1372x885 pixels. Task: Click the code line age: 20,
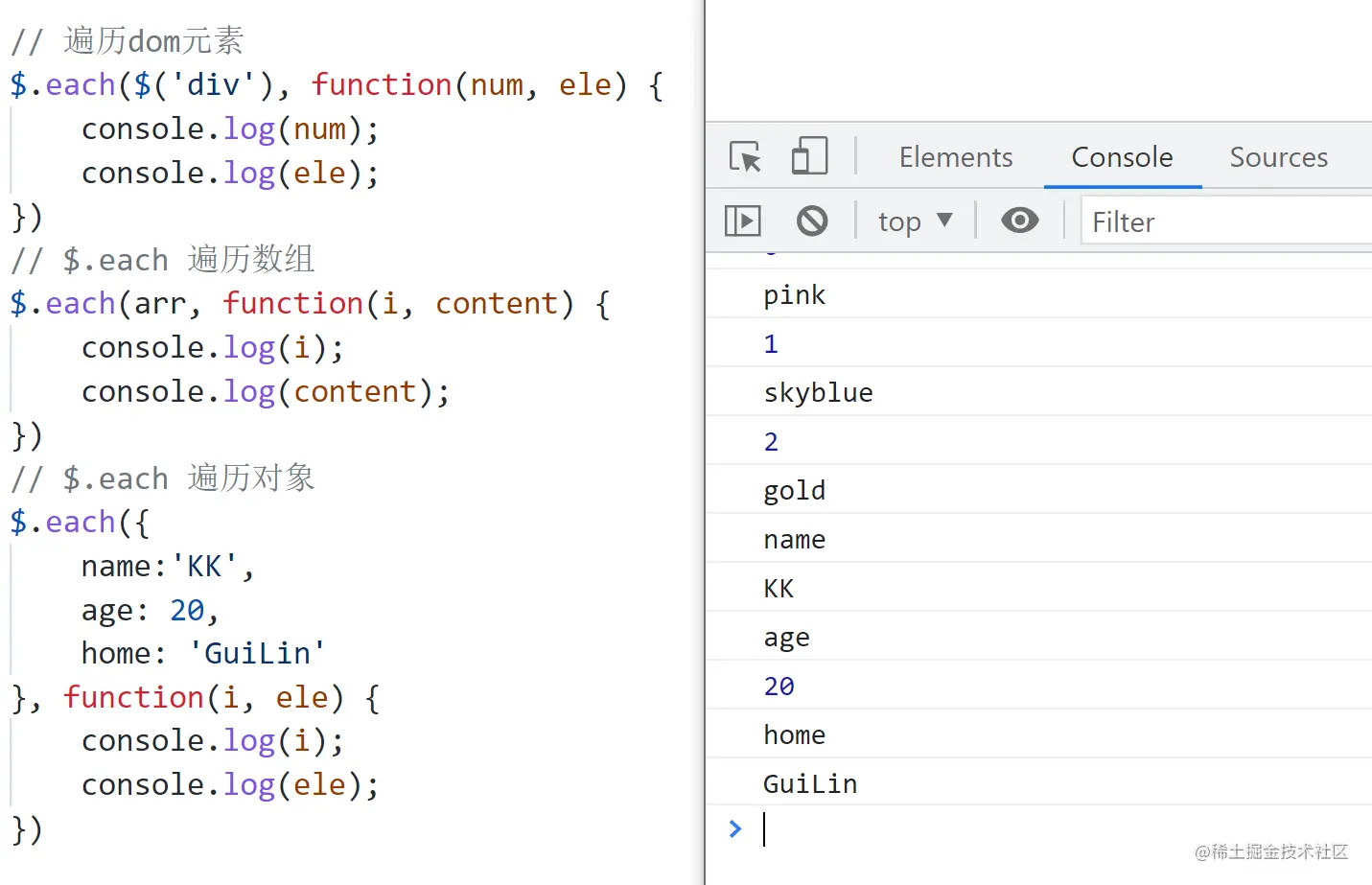151,610
